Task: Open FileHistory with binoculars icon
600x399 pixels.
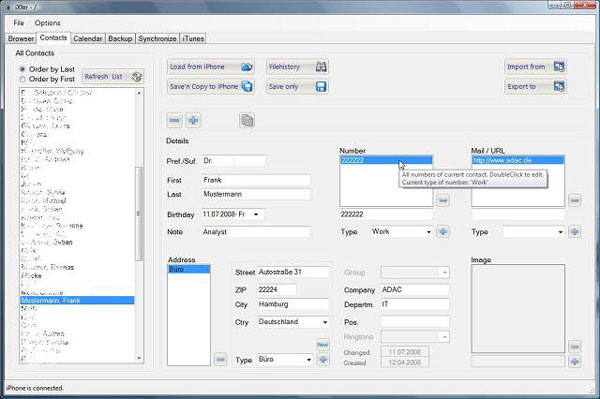Action: pos(297,67)
